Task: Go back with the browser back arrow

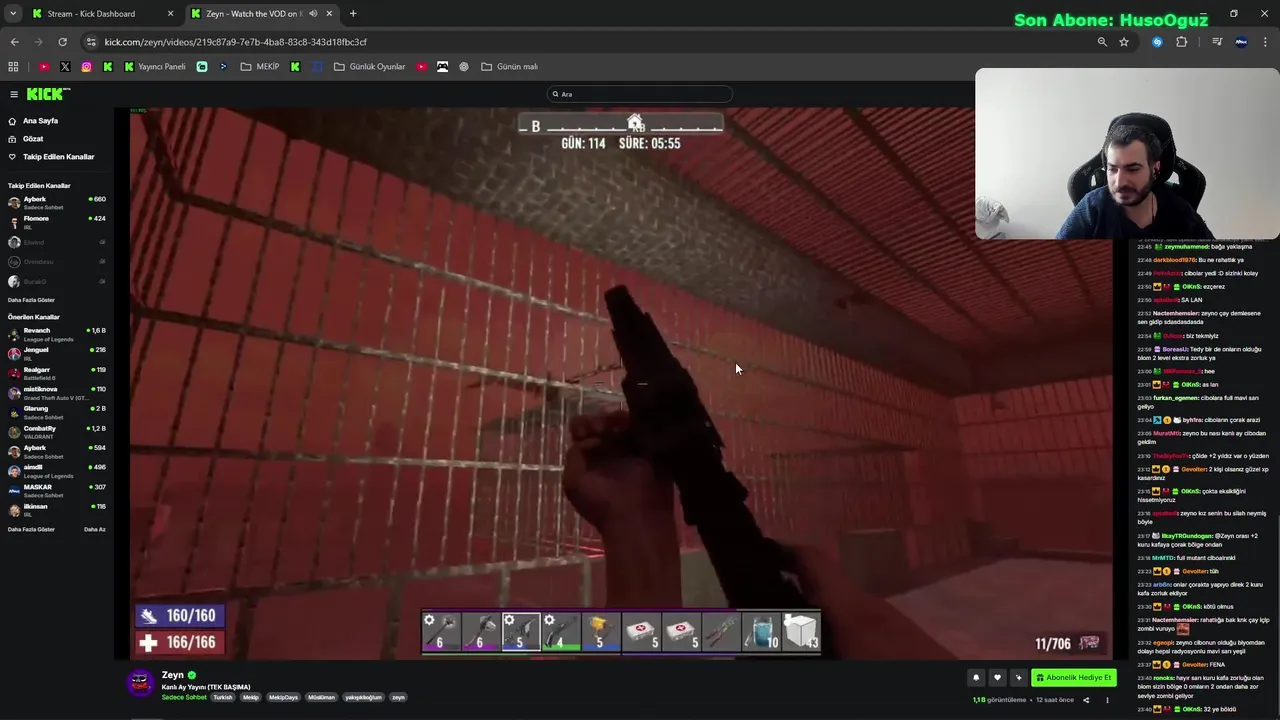Action: pos(14,42)
